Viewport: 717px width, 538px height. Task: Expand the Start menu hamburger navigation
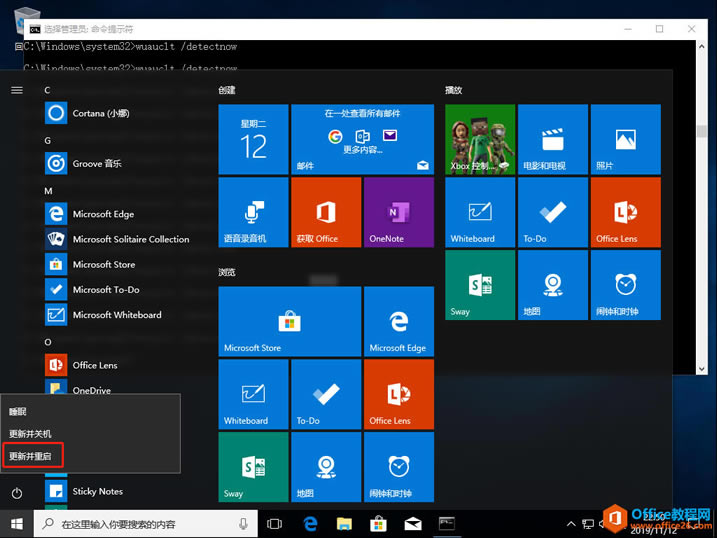tap(17, 90)
